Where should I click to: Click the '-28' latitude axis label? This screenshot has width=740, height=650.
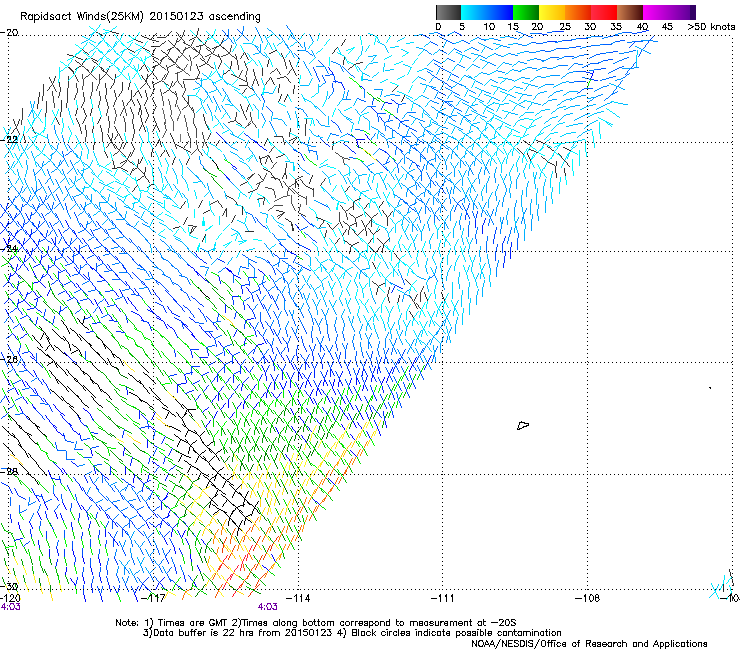pyautogui.click(x=10, y=471)
